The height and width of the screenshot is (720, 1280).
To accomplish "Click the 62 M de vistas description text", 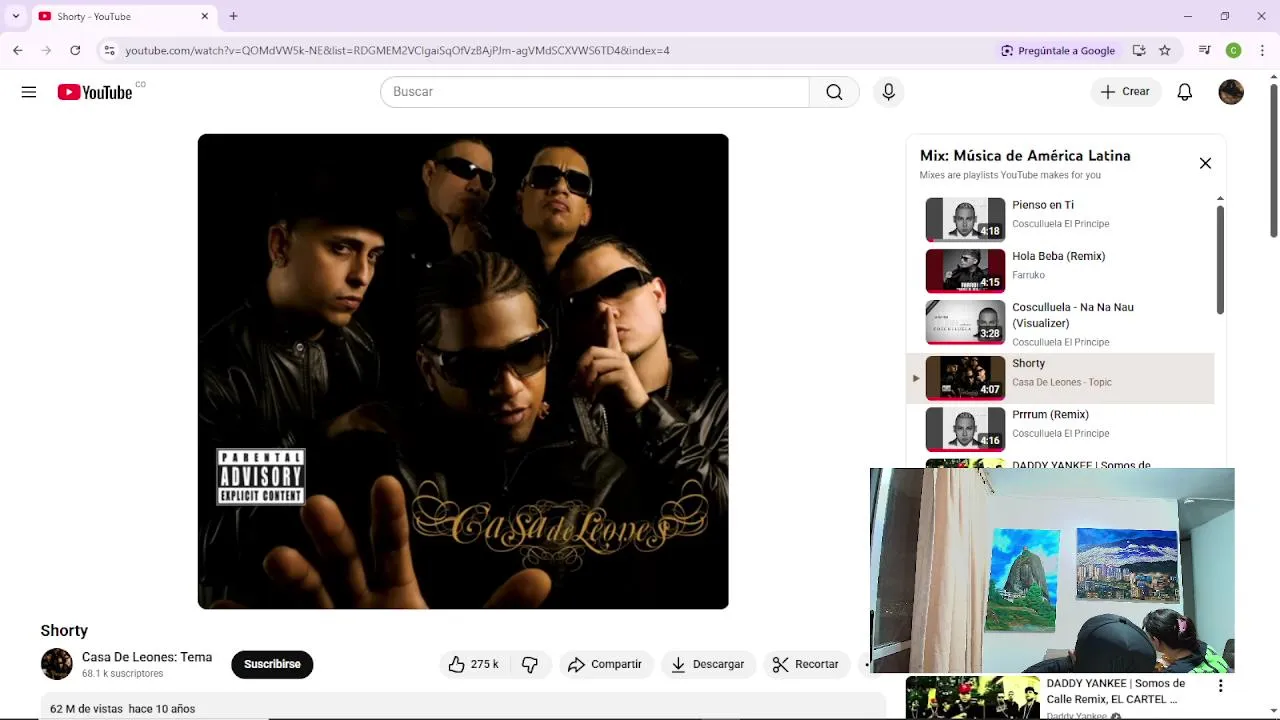I will [x=122, y=709].
